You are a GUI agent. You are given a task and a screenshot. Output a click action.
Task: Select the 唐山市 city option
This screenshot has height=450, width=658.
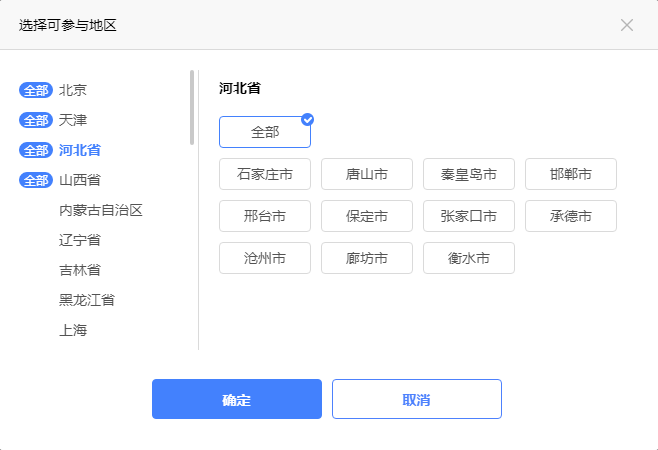(x=367, y=174)
